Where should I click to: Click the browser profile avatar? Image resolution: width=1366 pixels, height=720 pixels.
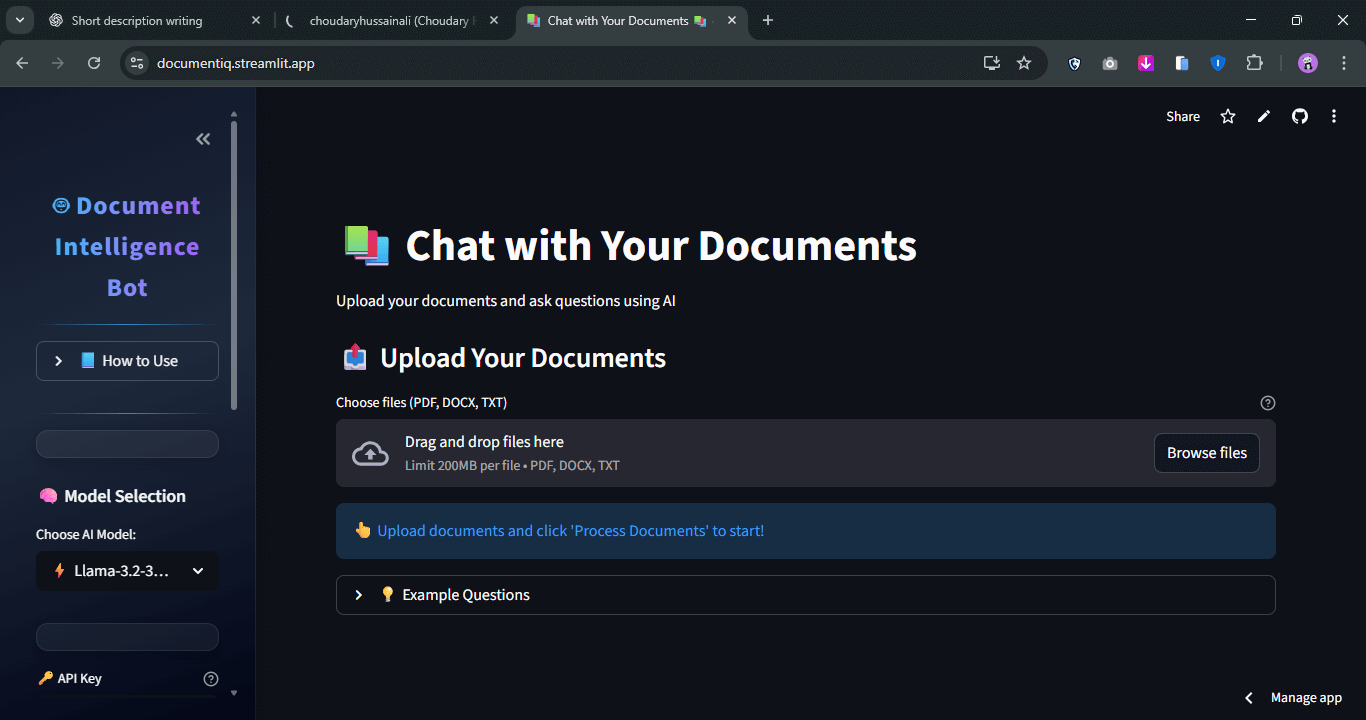coord(1307,62)
